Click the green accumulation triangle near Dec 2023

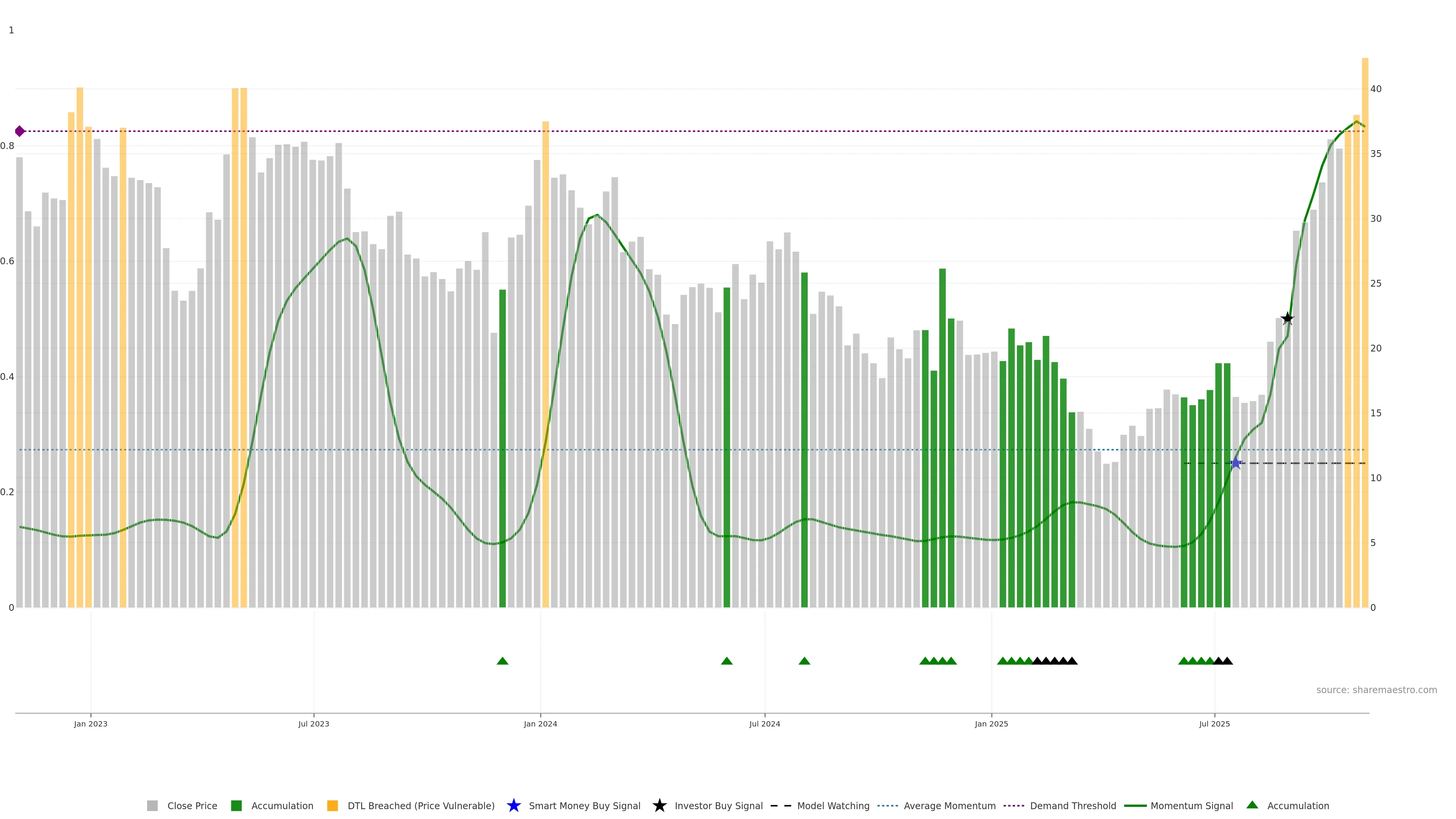point(502,661)
